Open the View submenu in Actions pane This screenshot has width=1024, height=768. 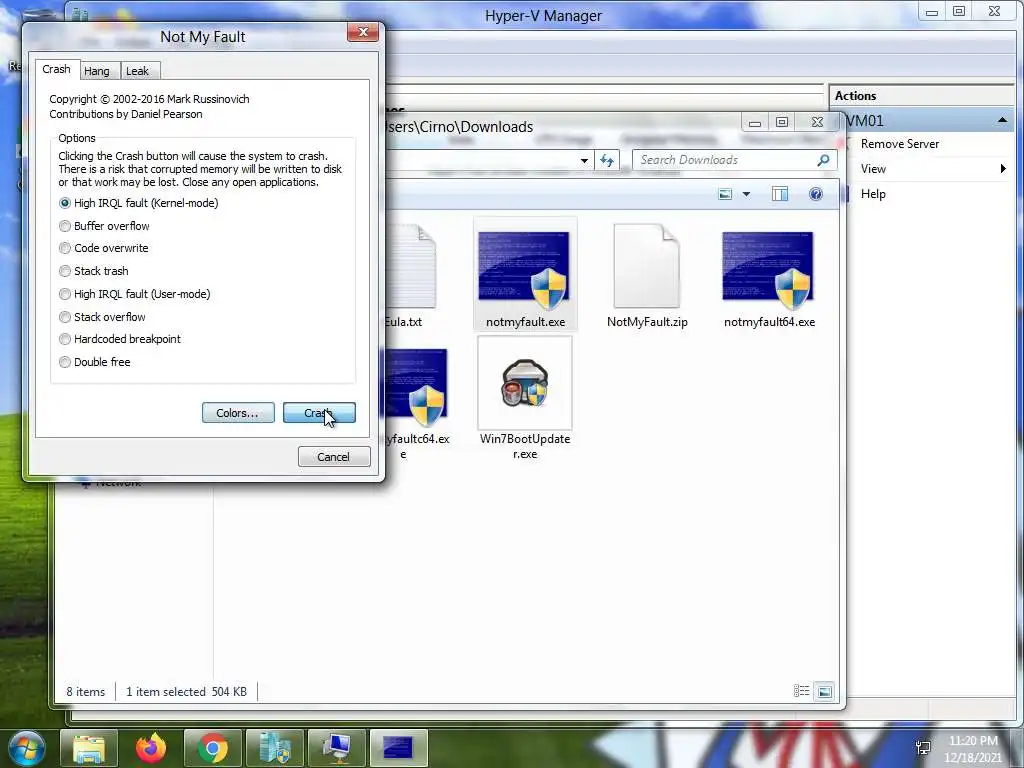[x=873, y=168]
